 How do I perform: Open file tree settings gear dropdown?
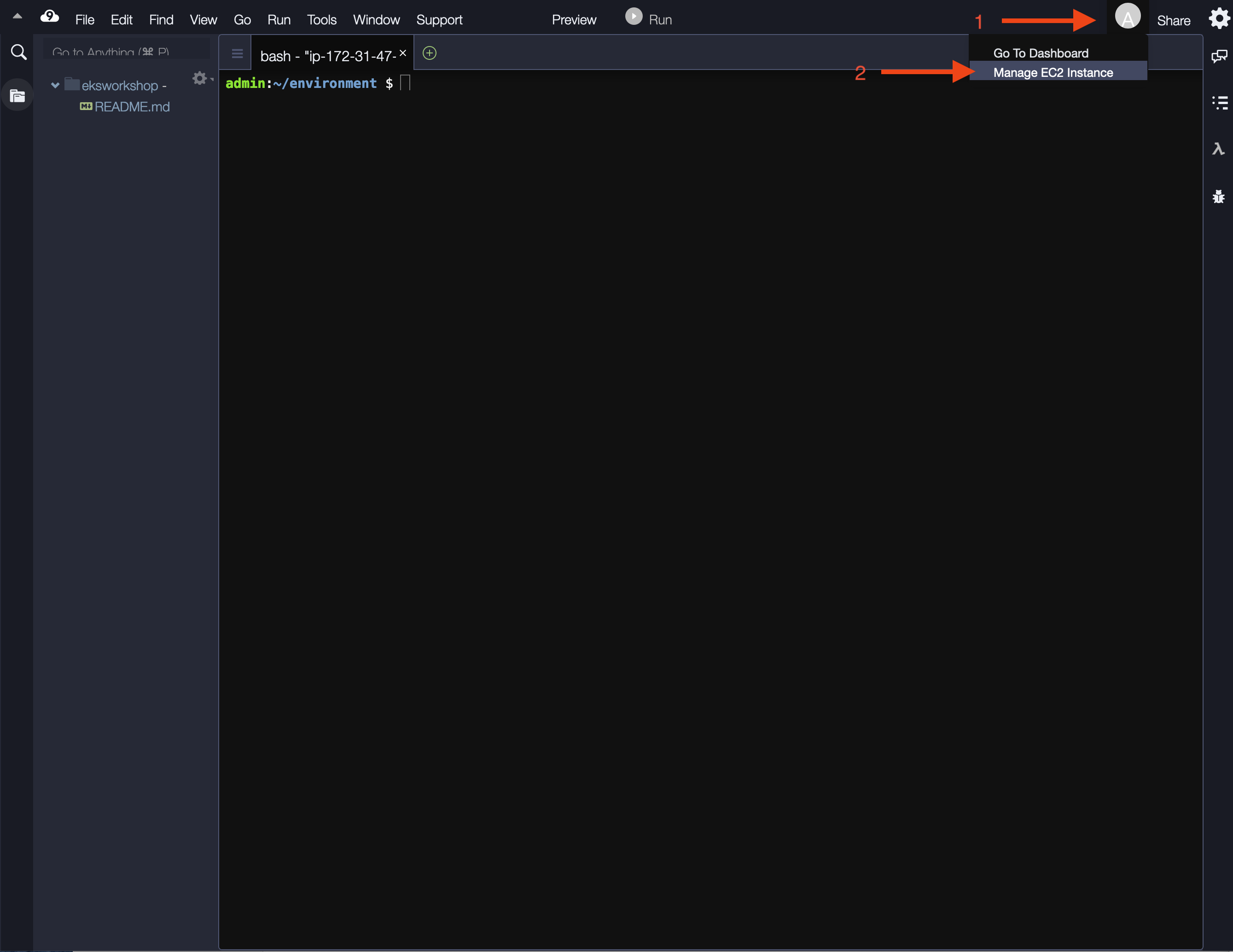point(200,78)
